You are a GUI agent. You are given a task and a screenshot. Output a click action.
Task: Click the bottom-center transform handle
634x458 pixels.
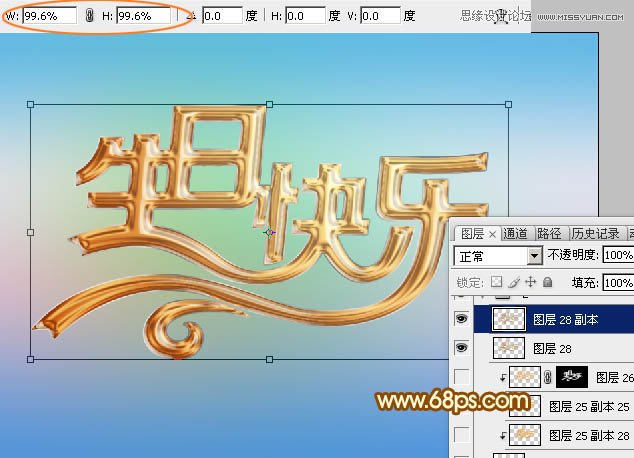[x=270, y=359]
